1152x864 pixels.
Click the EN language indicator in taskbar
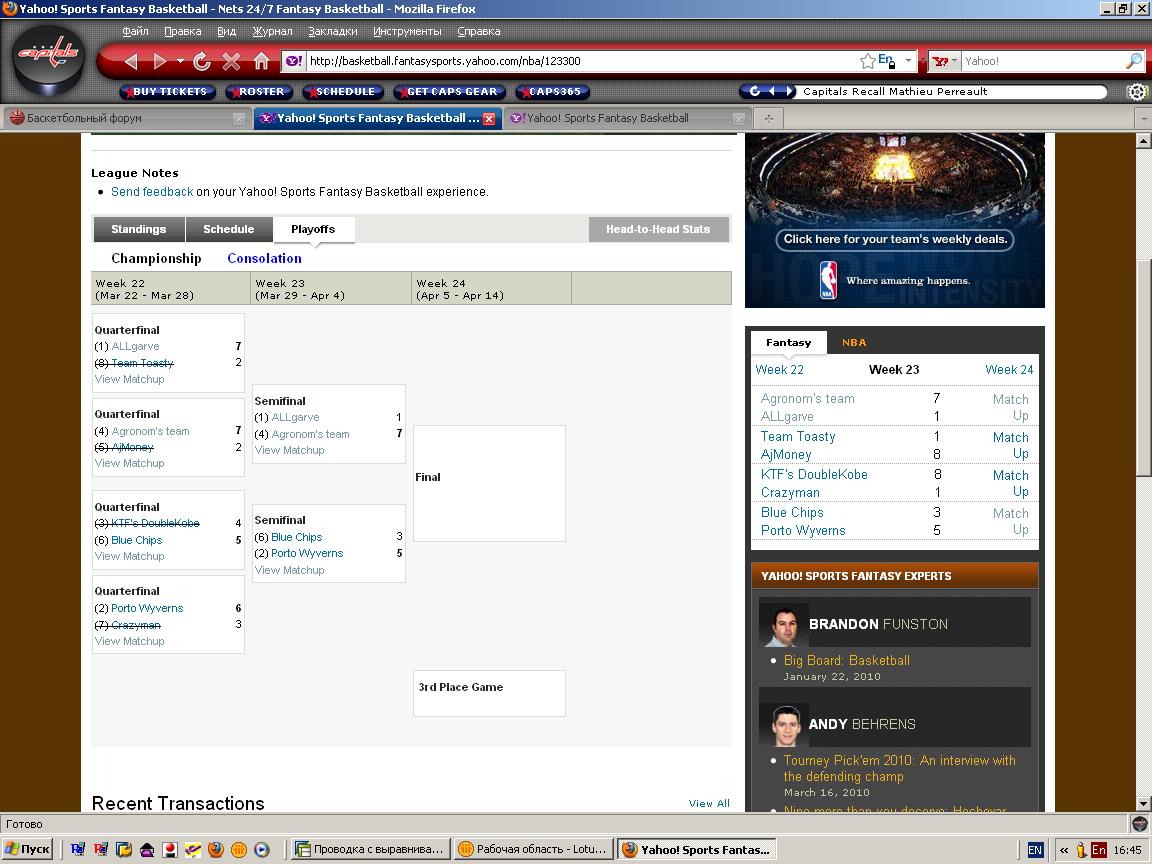pyautogui.click(x=1034, y=850)
